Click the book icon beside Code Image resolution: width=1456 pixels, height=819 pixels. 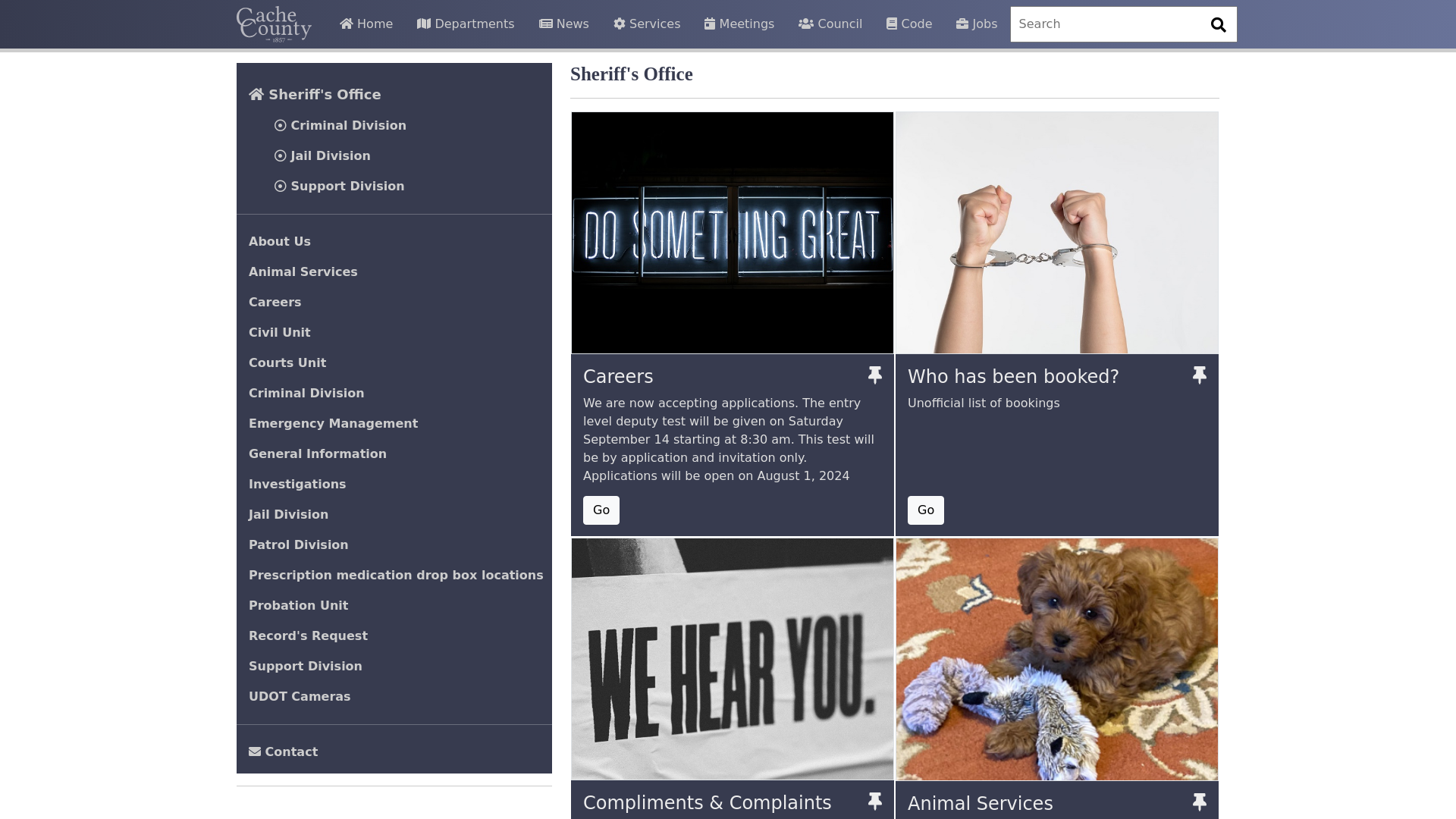pyautogui.click(x=892, y=24)
